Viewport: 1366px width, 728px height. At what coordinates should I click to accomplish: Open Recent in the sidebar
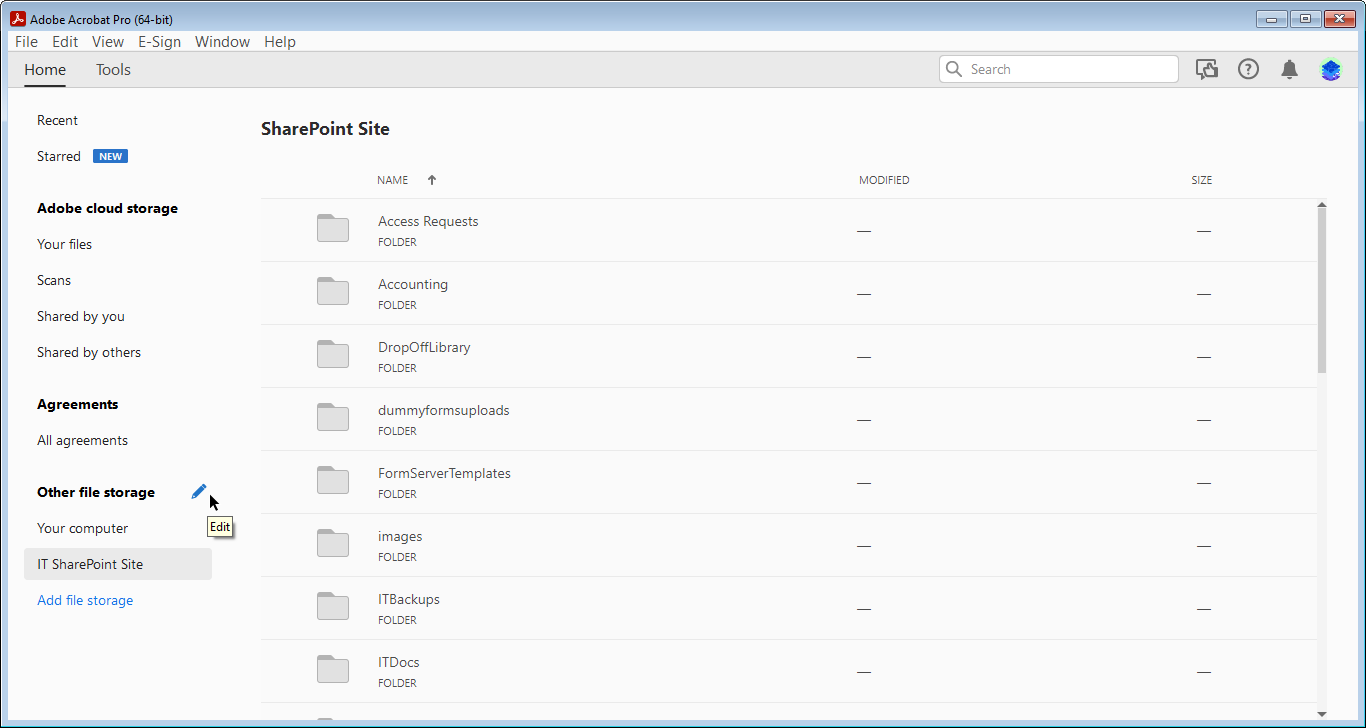tap(57, 120)
